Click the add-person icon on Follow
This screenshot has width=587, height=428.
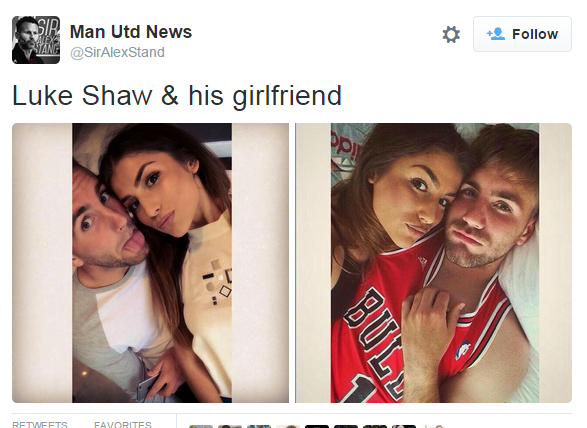point(496,34)
